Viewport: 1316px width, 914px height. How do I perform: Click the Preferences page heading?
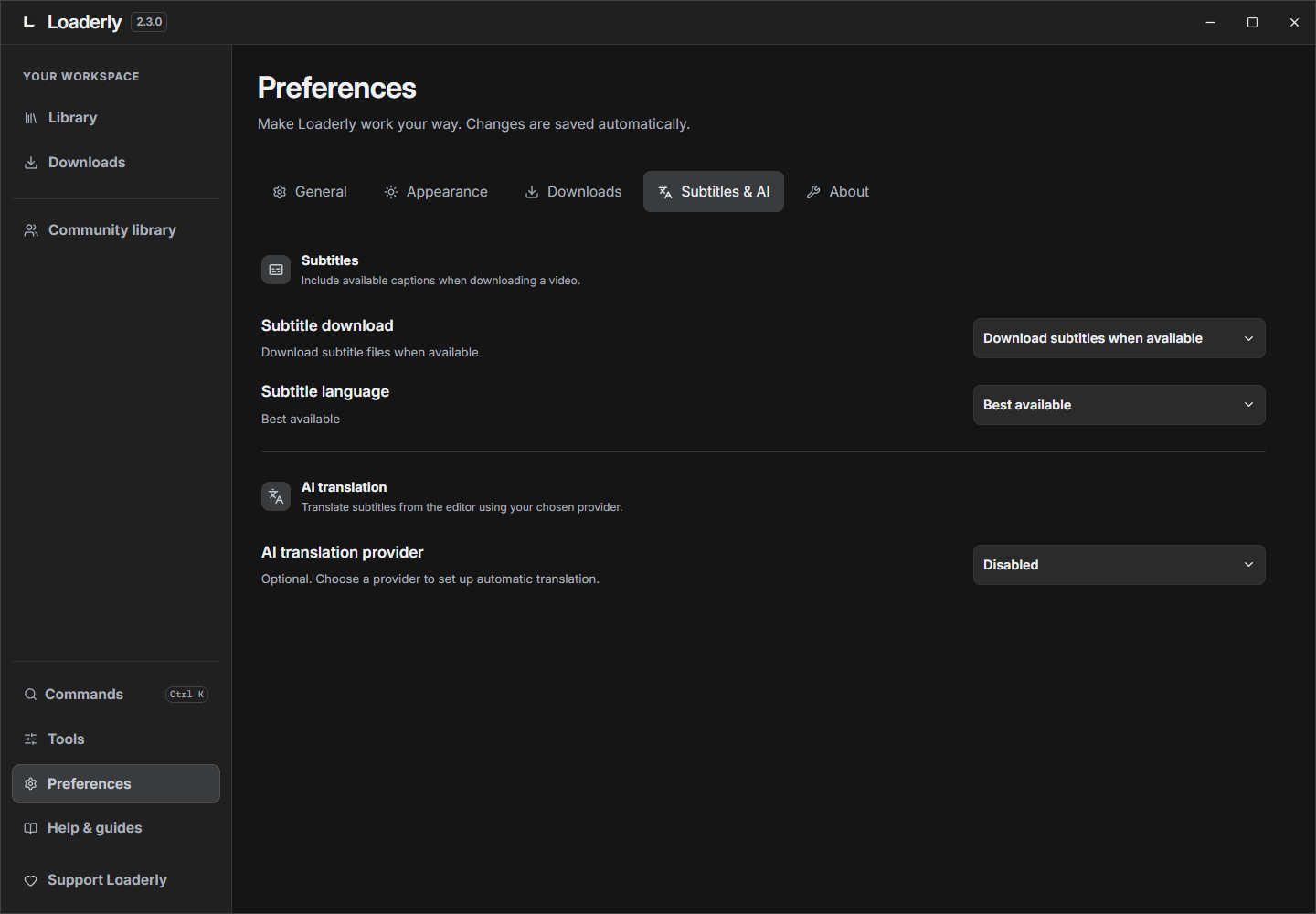(337, 88)
